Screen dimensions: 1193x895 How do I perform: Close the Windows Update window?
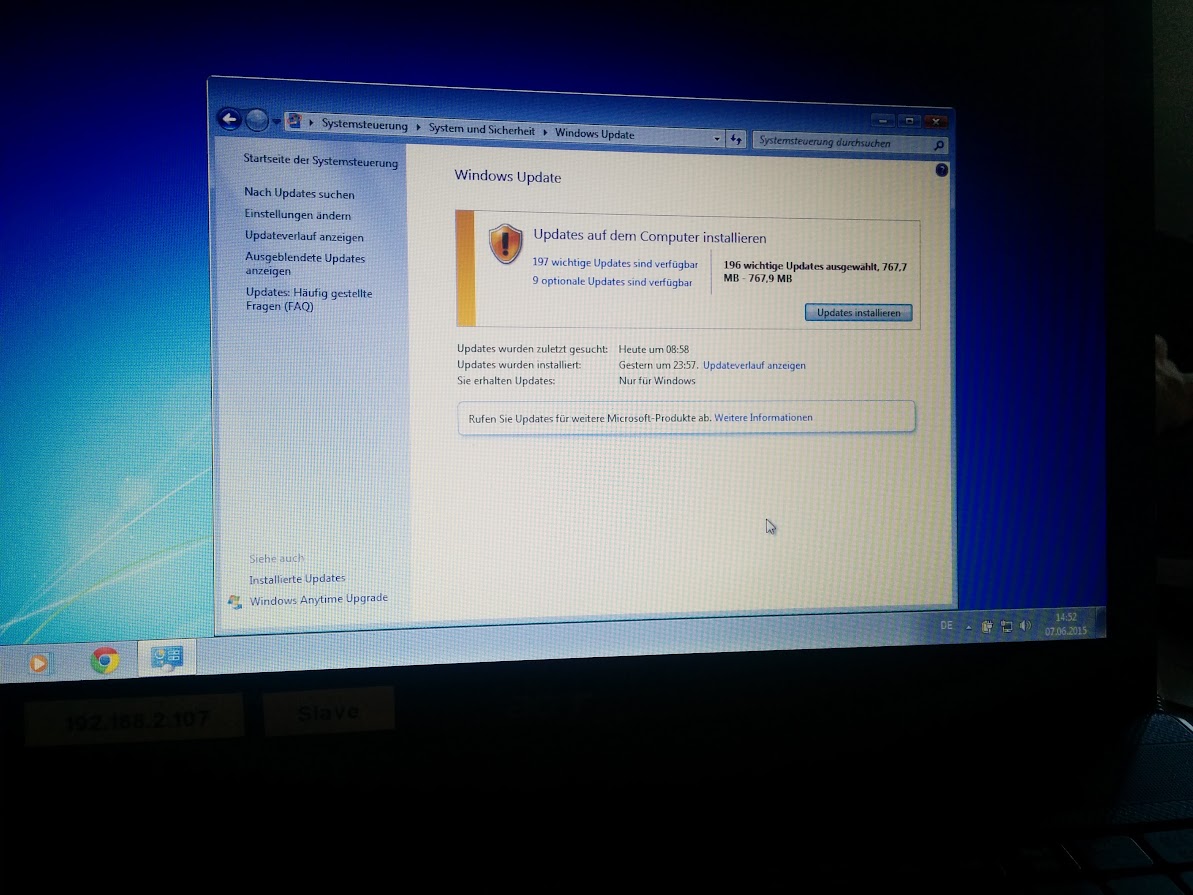coord(935,122)
